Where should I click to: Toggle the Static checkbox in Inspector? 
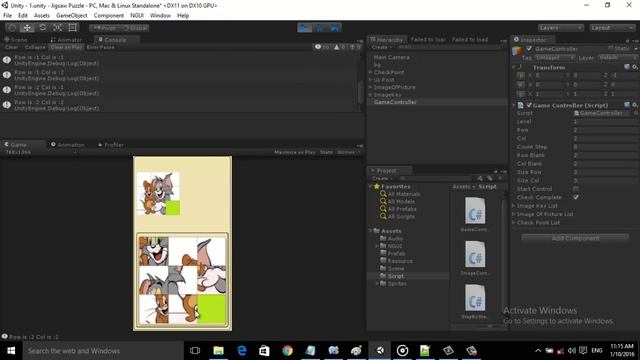pos(611,49)
